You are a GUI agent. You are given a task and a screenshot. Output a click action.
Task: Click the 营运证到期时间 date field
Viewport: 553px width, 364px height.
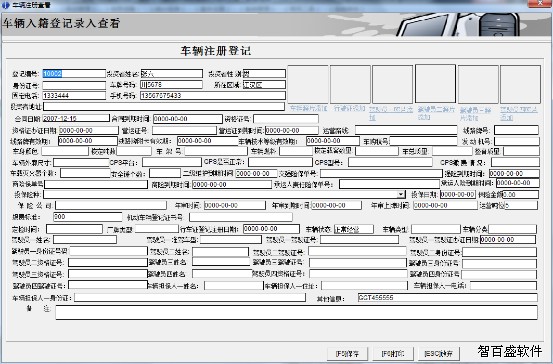(x=292, y=130)
